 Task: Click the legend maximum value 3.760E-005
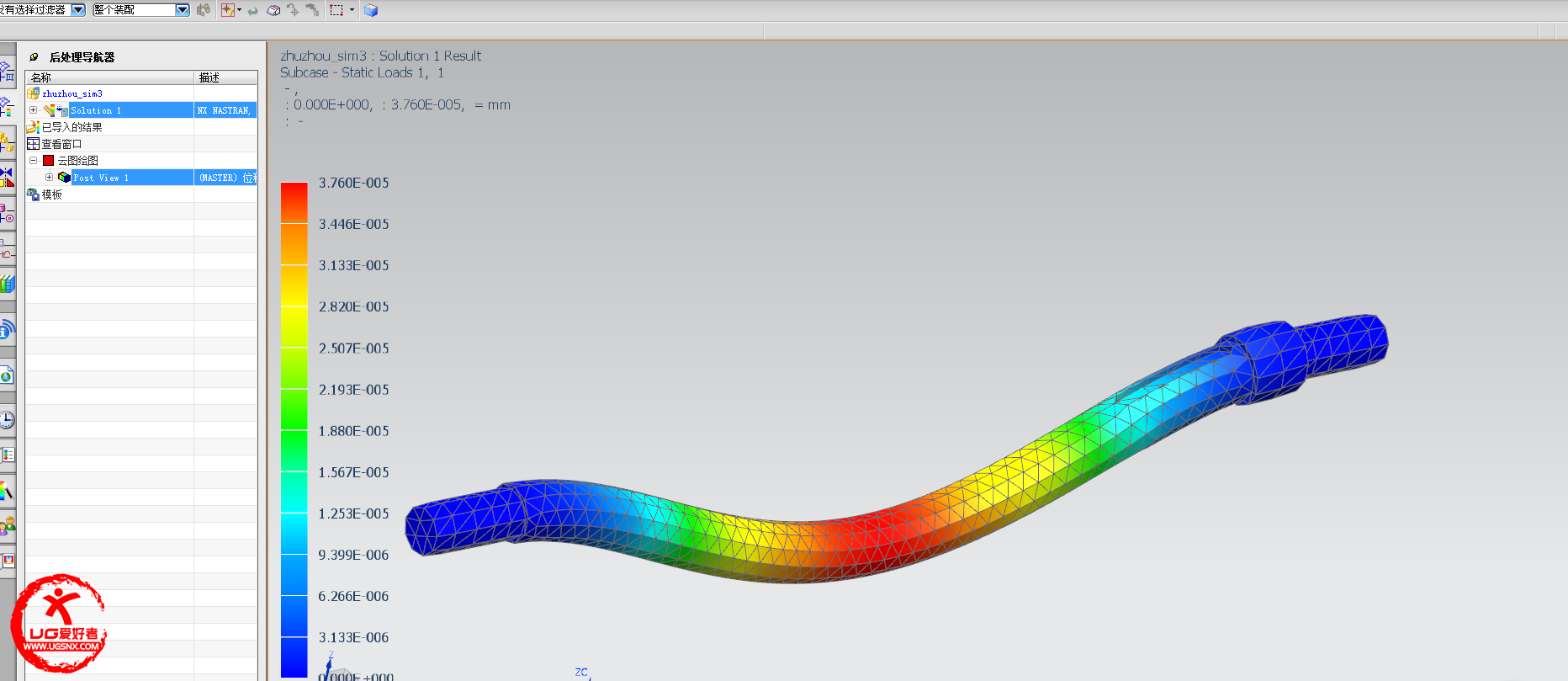click(x=353, y=183)
